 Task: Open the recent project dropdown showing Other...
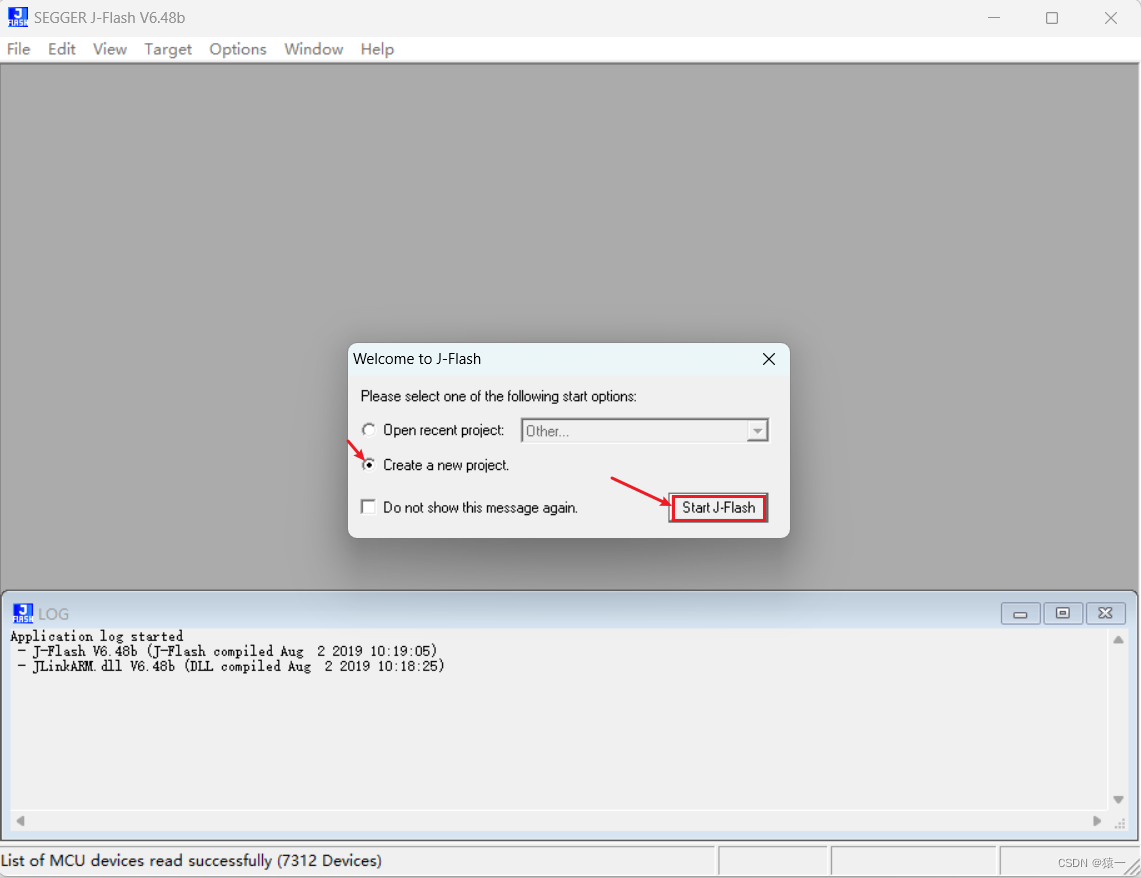click(759, 429)
